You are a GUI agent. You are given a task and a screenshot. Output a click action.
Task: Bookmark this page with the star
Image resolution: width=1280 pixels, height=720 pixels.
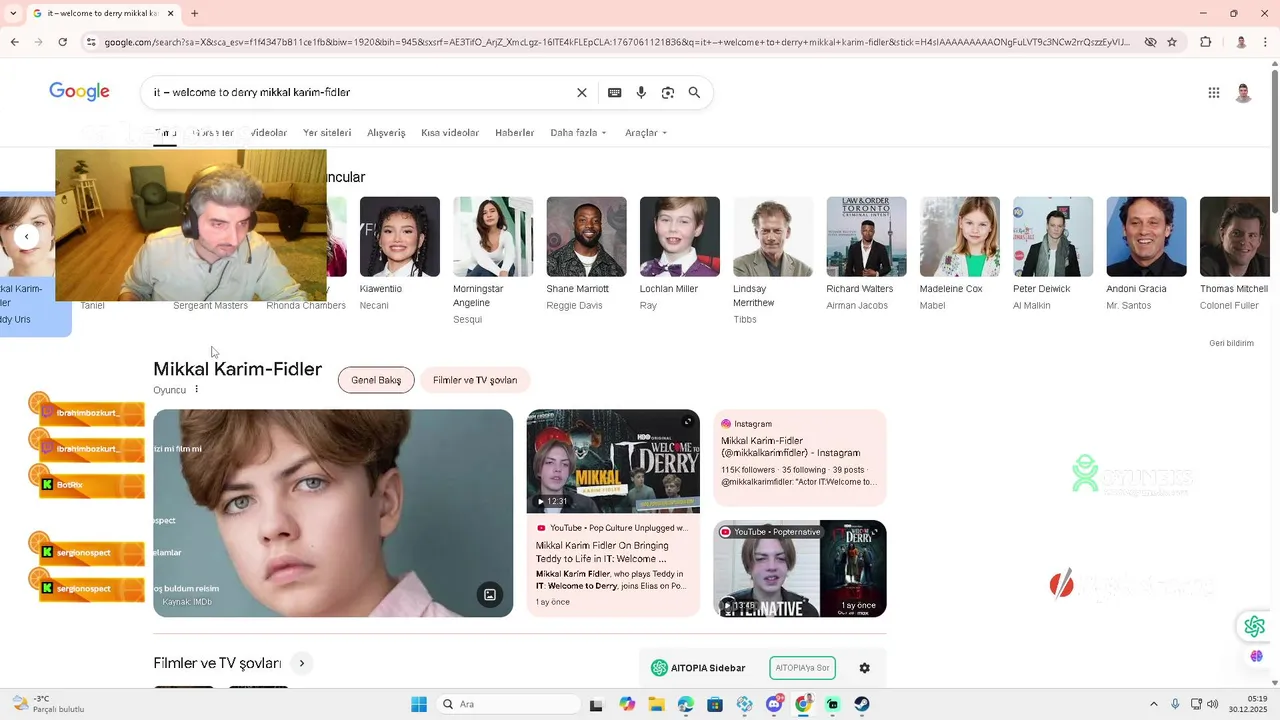pos(1172,42)
